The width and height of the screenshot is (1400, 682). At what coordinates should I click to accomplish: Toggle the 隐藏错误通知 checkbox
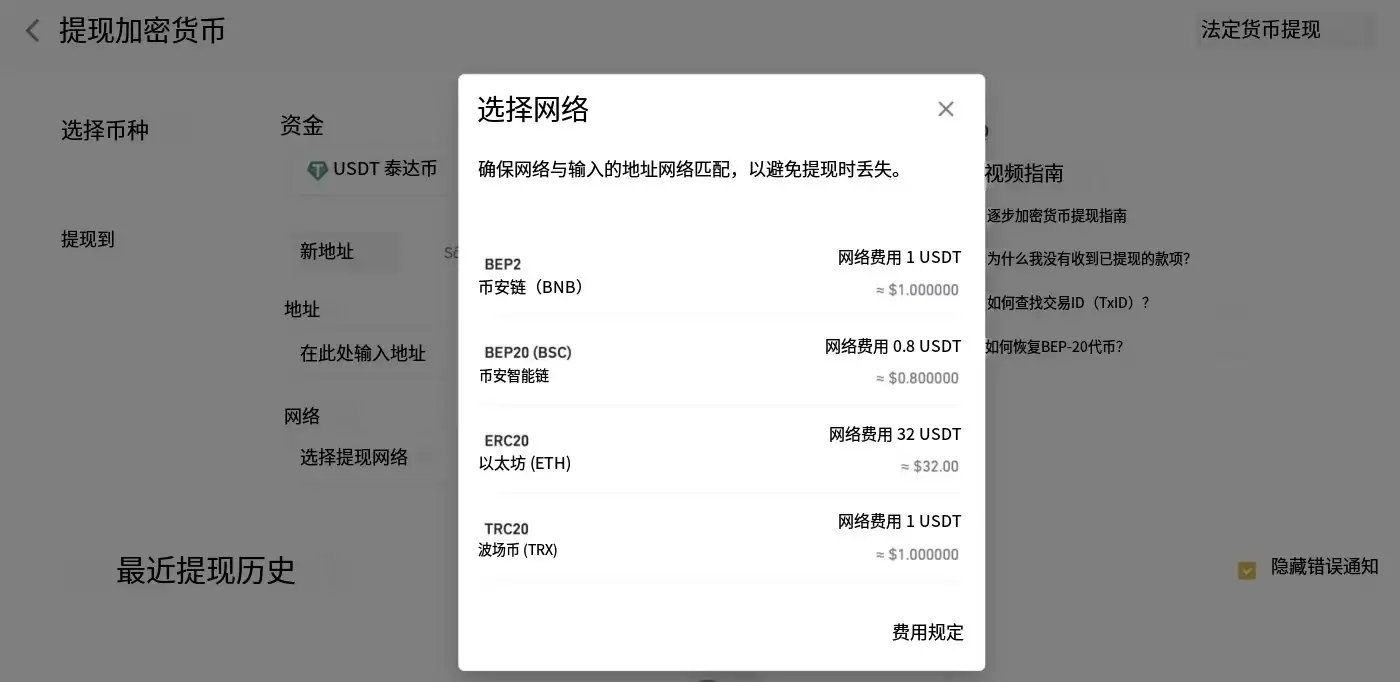click(1246, 570)
